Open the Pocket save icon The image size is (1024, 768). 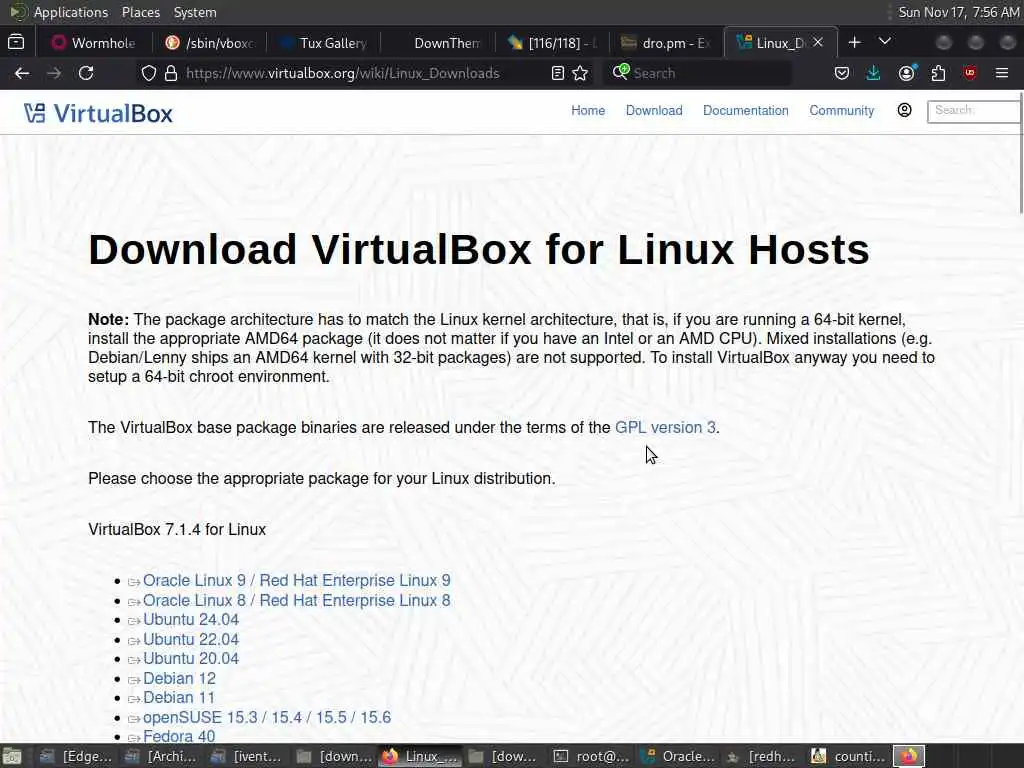click(x=842, y=73)
